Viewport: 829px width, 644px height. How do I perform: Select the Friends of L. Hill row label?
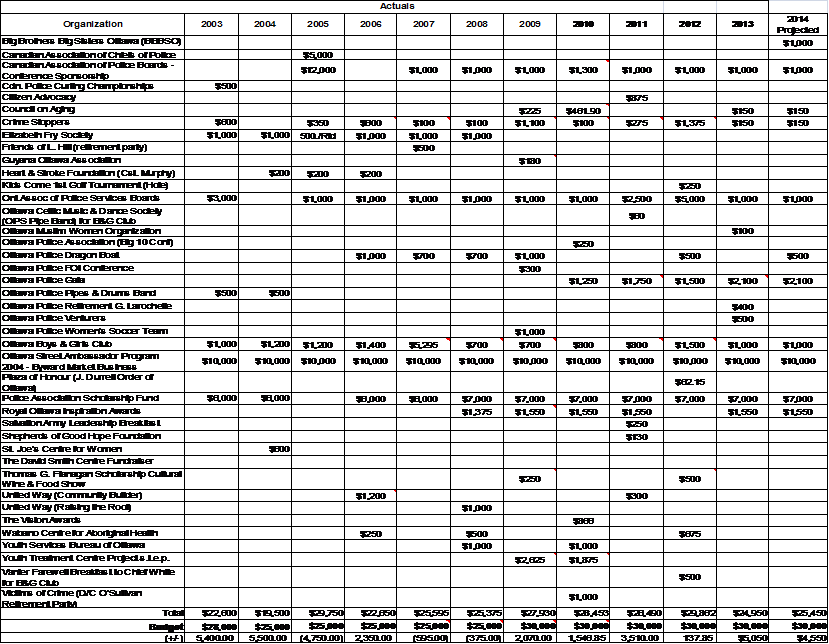[75, 148]
